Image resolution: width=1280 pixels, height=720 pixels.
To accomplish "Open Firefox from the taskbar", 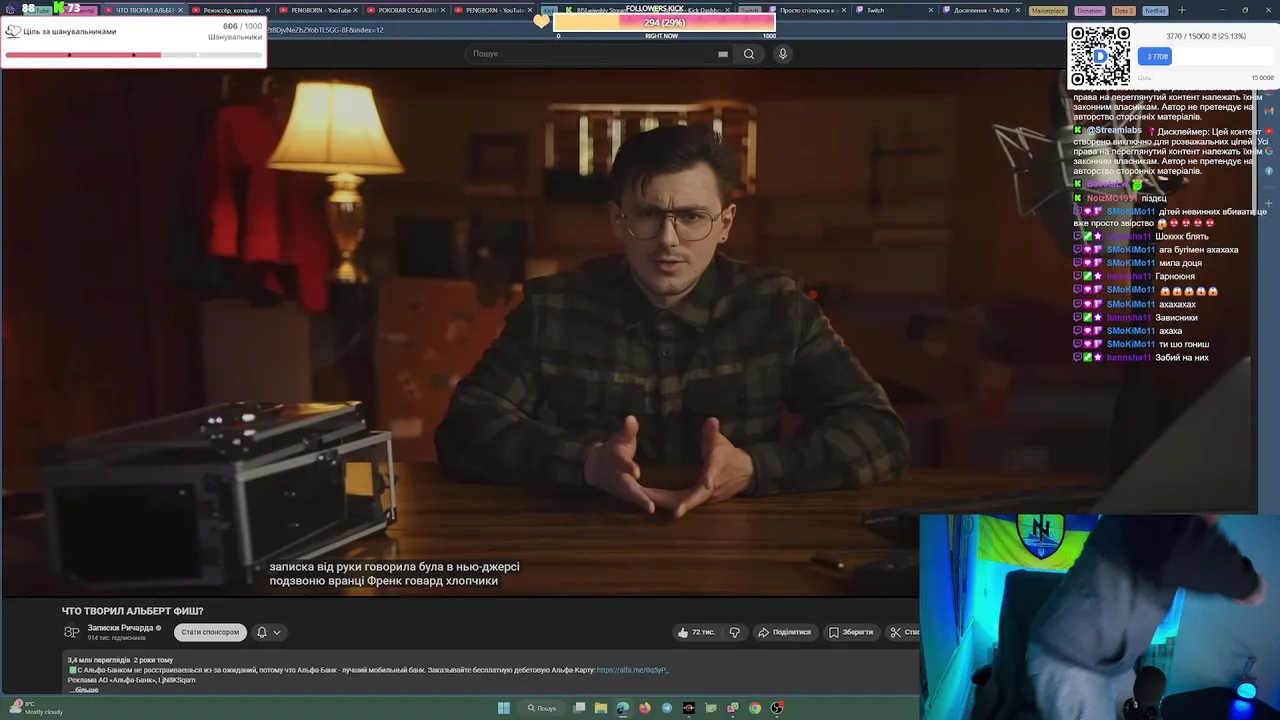I will click(645, 708).
